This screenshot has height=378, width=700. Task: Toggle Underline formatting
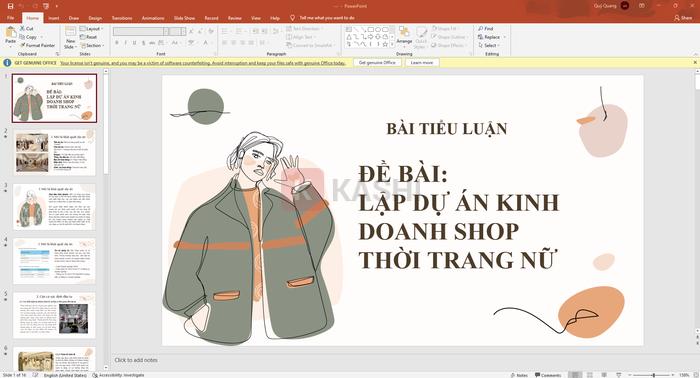[x=134, y=43]
